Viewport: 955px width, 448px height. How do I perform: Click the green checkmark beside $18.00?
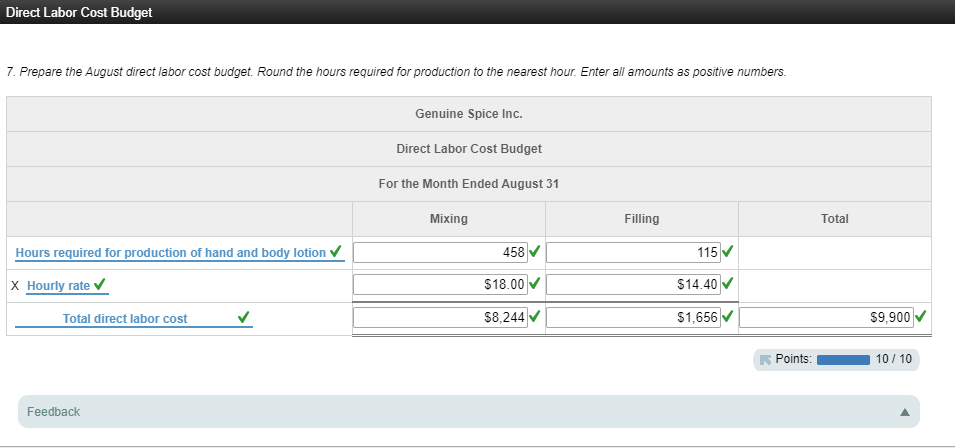(535, 284)
